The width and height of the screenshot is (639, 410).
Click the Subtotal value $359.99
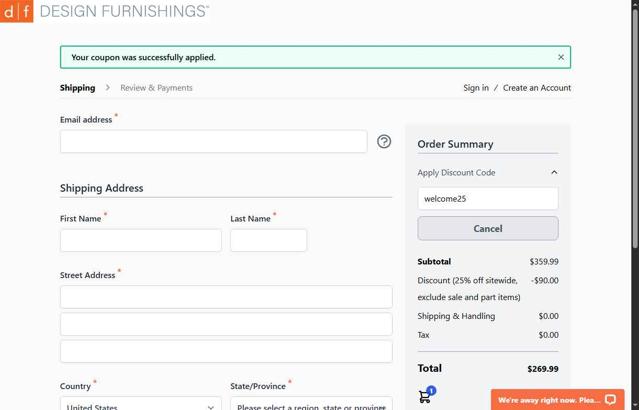544,262
